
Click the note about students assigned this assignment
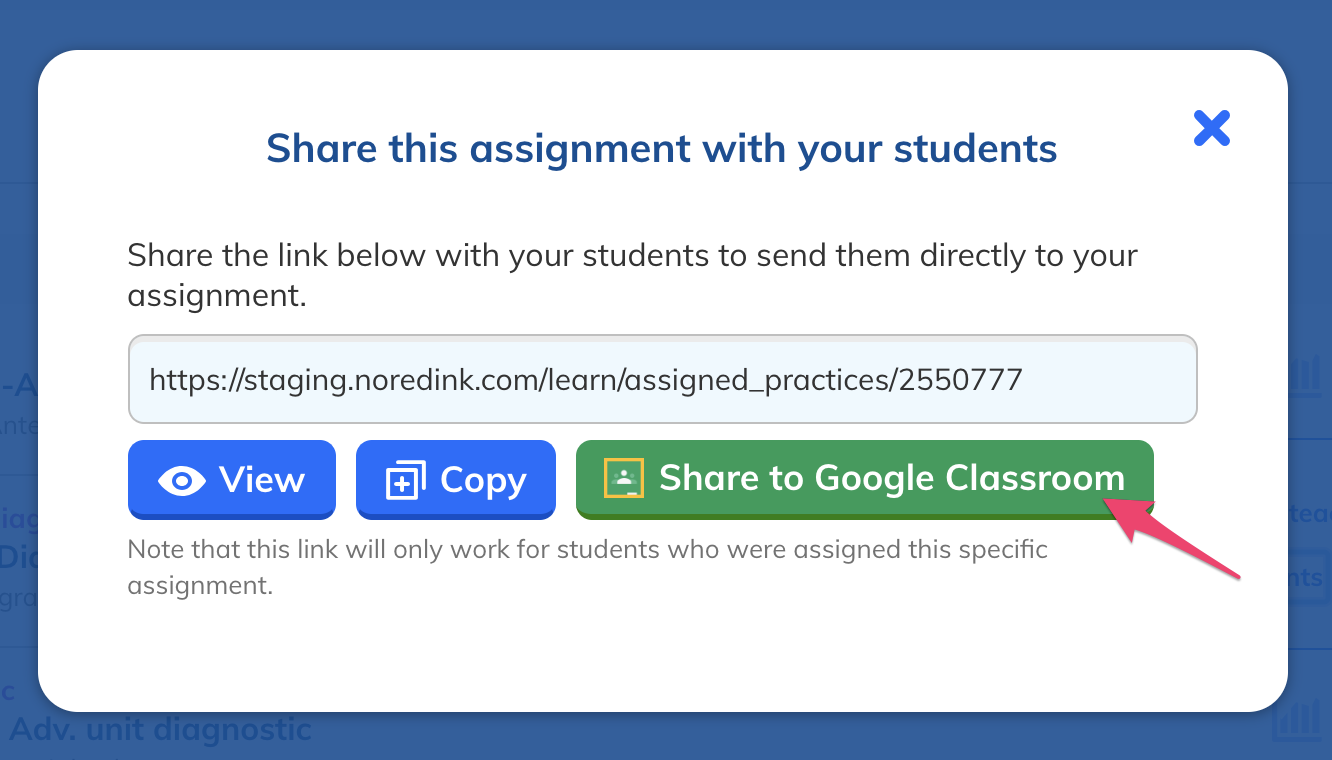pos(588,567)
